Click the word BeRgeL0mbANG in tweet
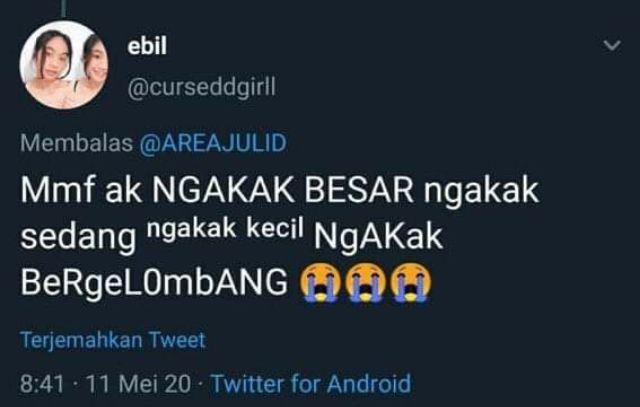 pos(154,283)
